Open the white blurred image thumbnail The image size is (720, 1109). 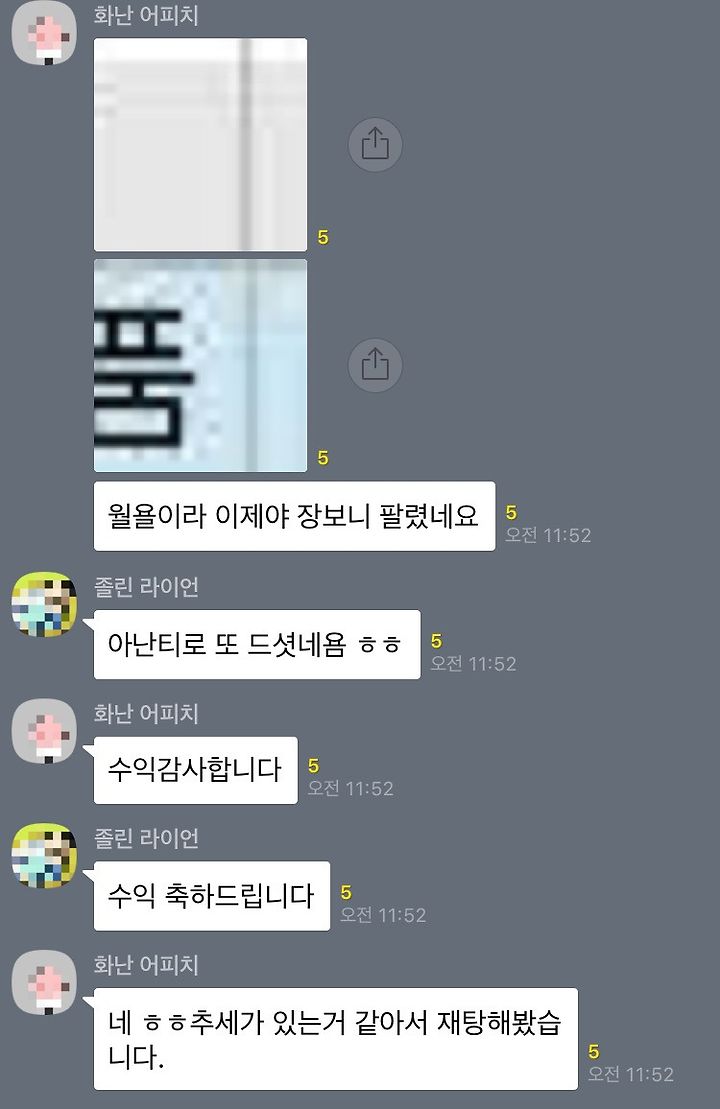coord(201,144)
